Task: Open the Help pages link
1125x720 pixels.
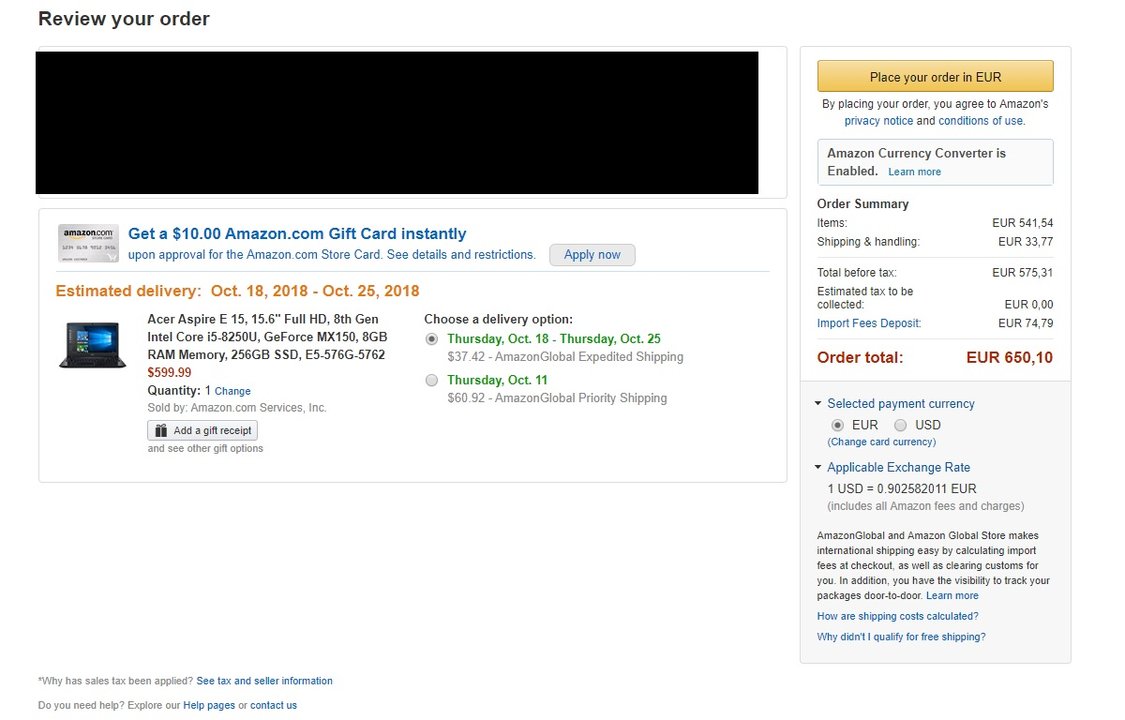Action: click(209, 706)
